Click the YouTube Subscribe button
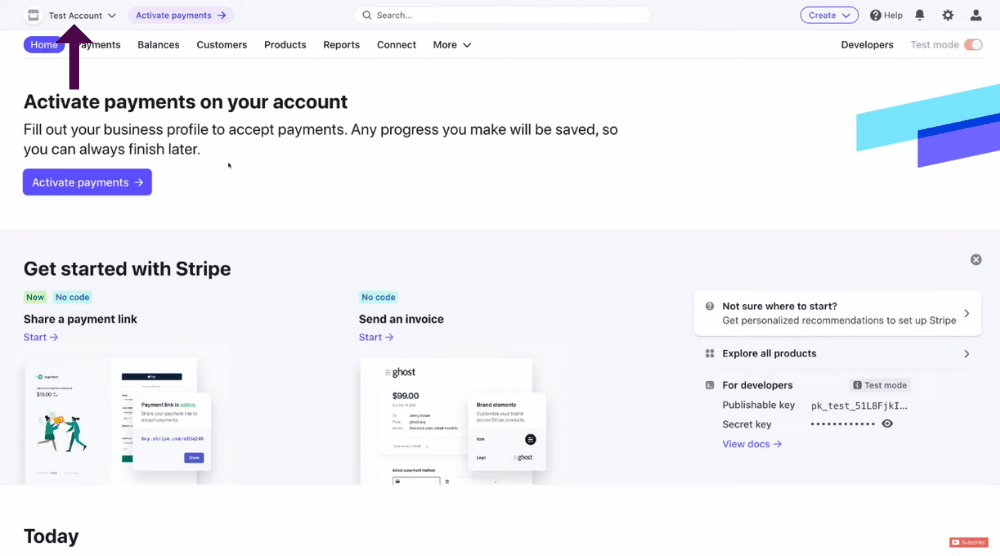1000x556 pixels. click(969, 542)
